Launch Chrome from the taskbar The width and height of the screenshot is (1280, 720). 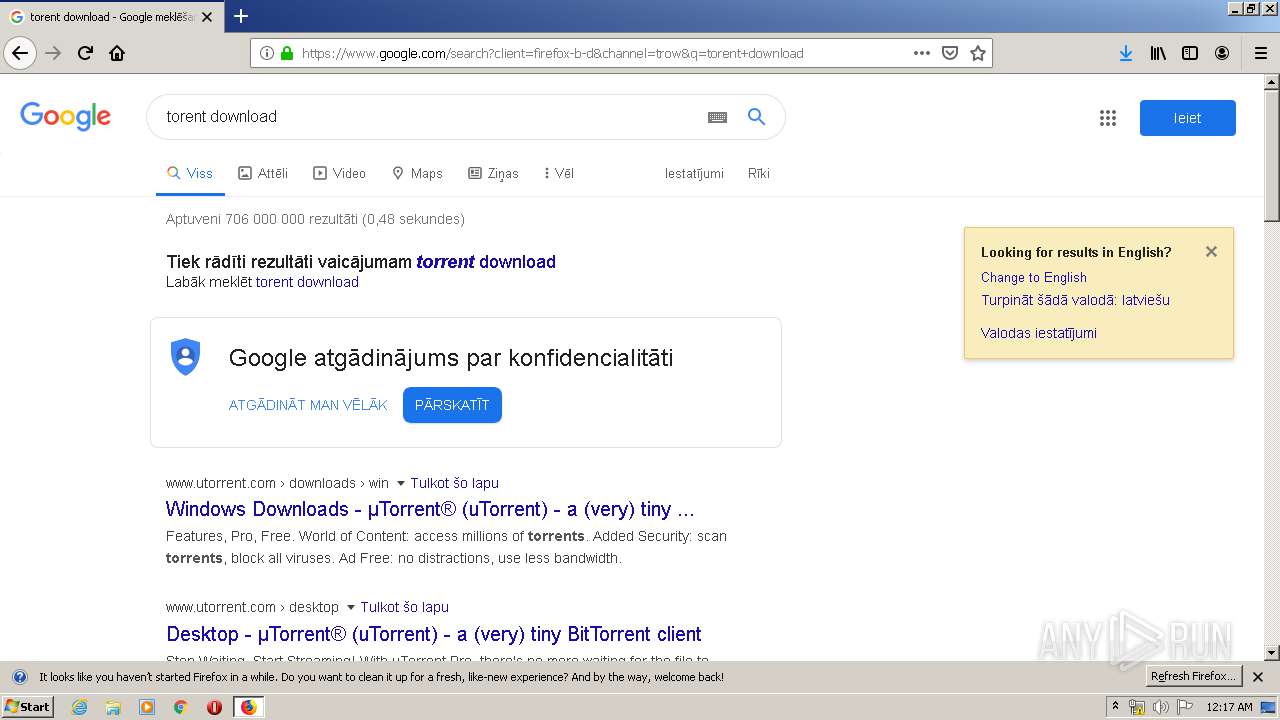point(180,707)
